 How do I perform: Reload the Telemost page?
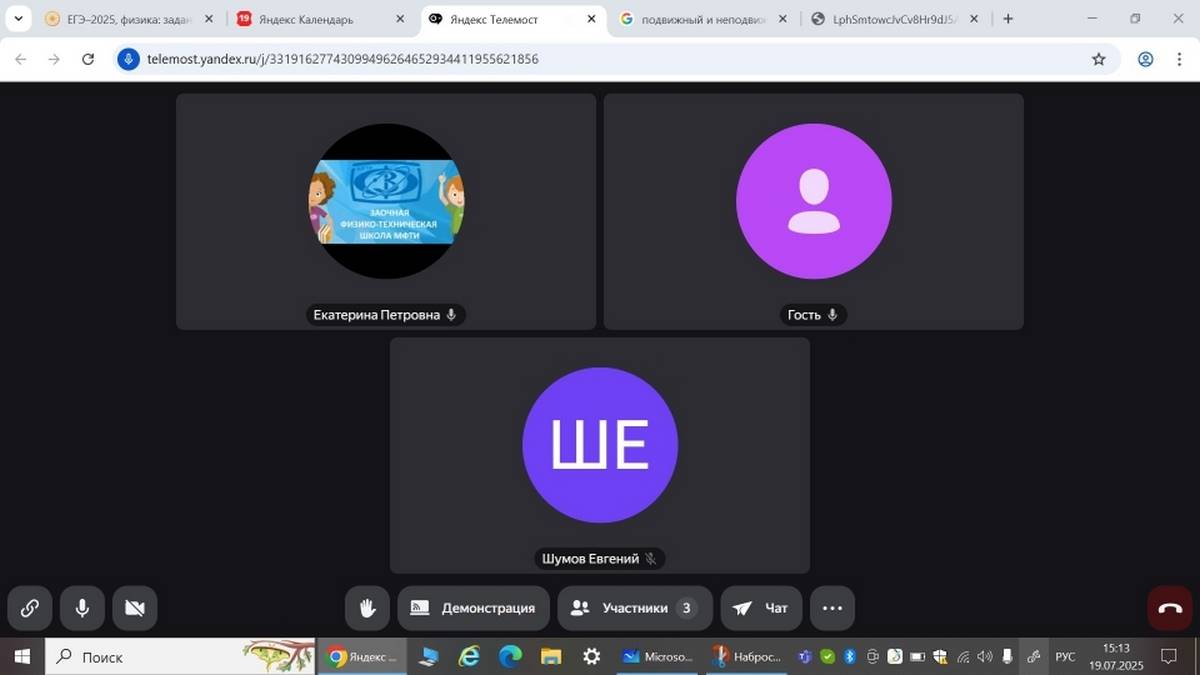(88, 59)
